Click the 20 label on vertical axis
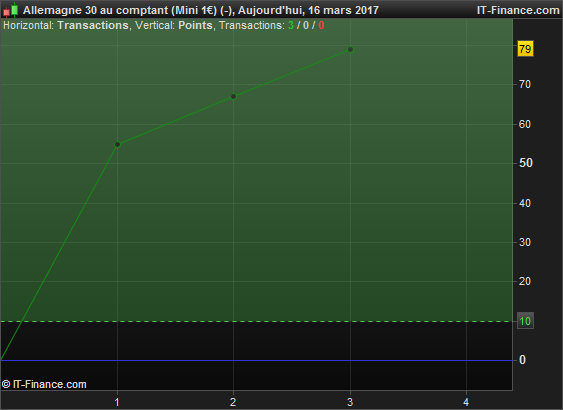The image size is (563, 410). pyautogui.click(x=525, y=281)
